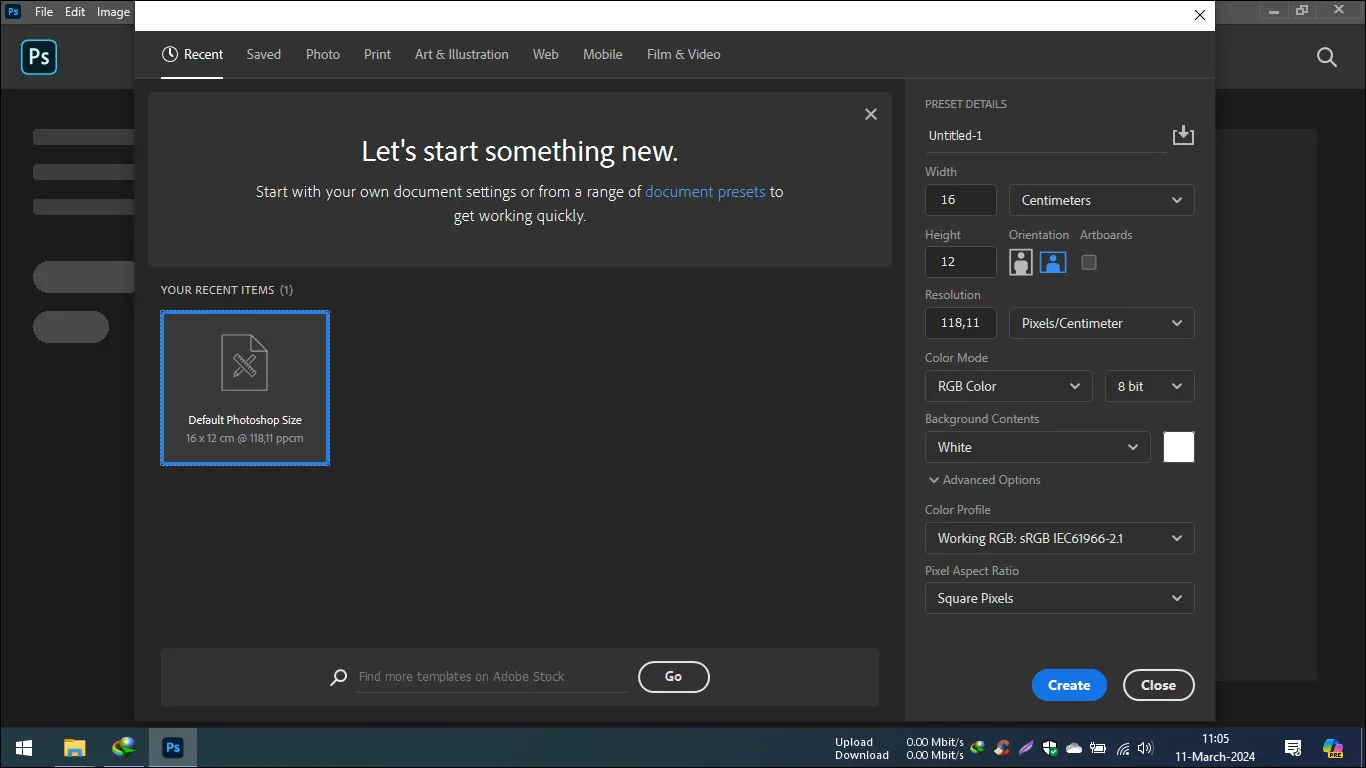Open the search magnifier at top right
The width and height of the screenshot is (1366, 768).
1327,57
